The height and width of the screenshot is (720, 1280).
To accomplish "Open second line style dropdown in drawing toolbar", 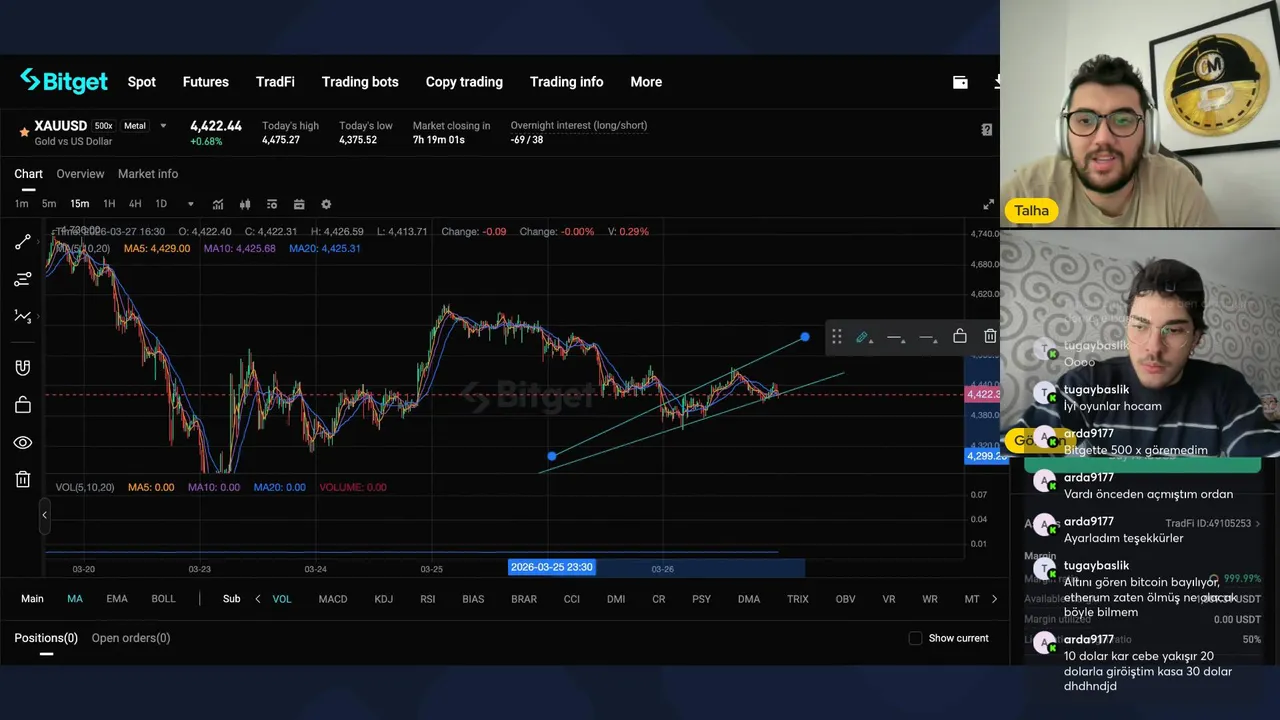I will pyautogui.click(x=928, y=337).
